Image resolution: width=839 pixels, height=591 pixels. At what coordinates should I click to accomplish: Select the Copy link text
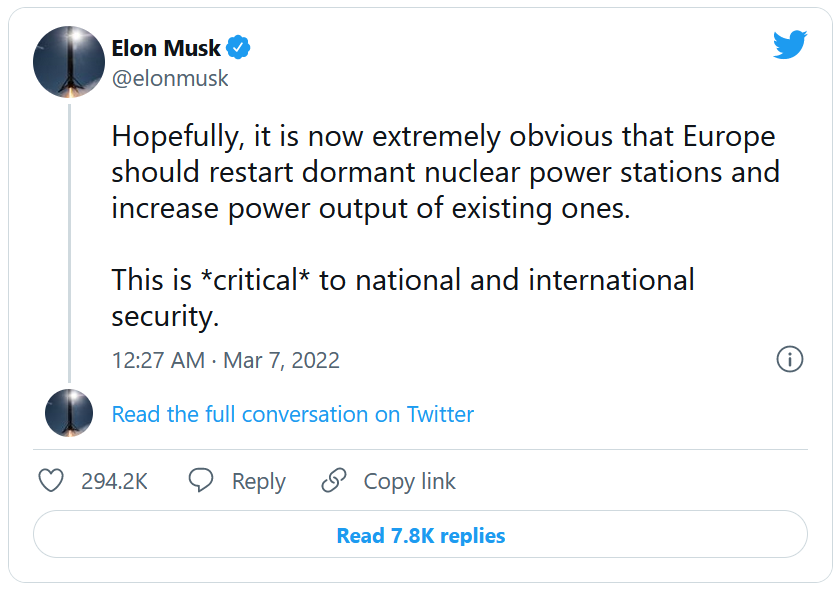(x=409, y=481)
